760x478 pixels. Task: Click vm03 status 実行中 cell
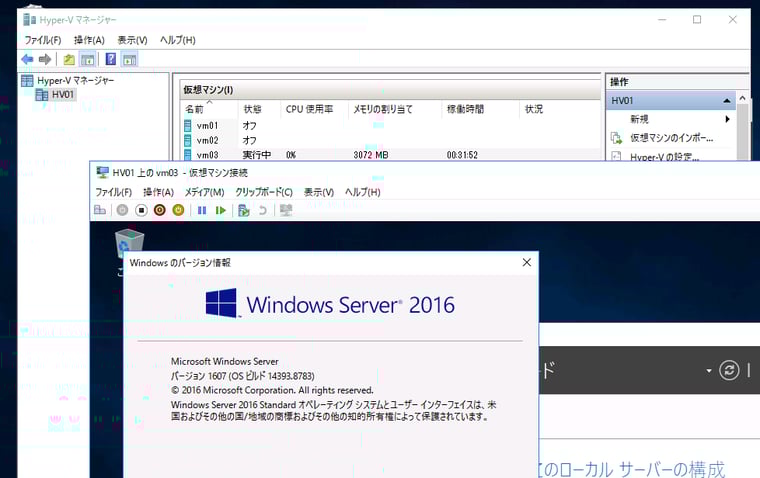click(256, 155)
